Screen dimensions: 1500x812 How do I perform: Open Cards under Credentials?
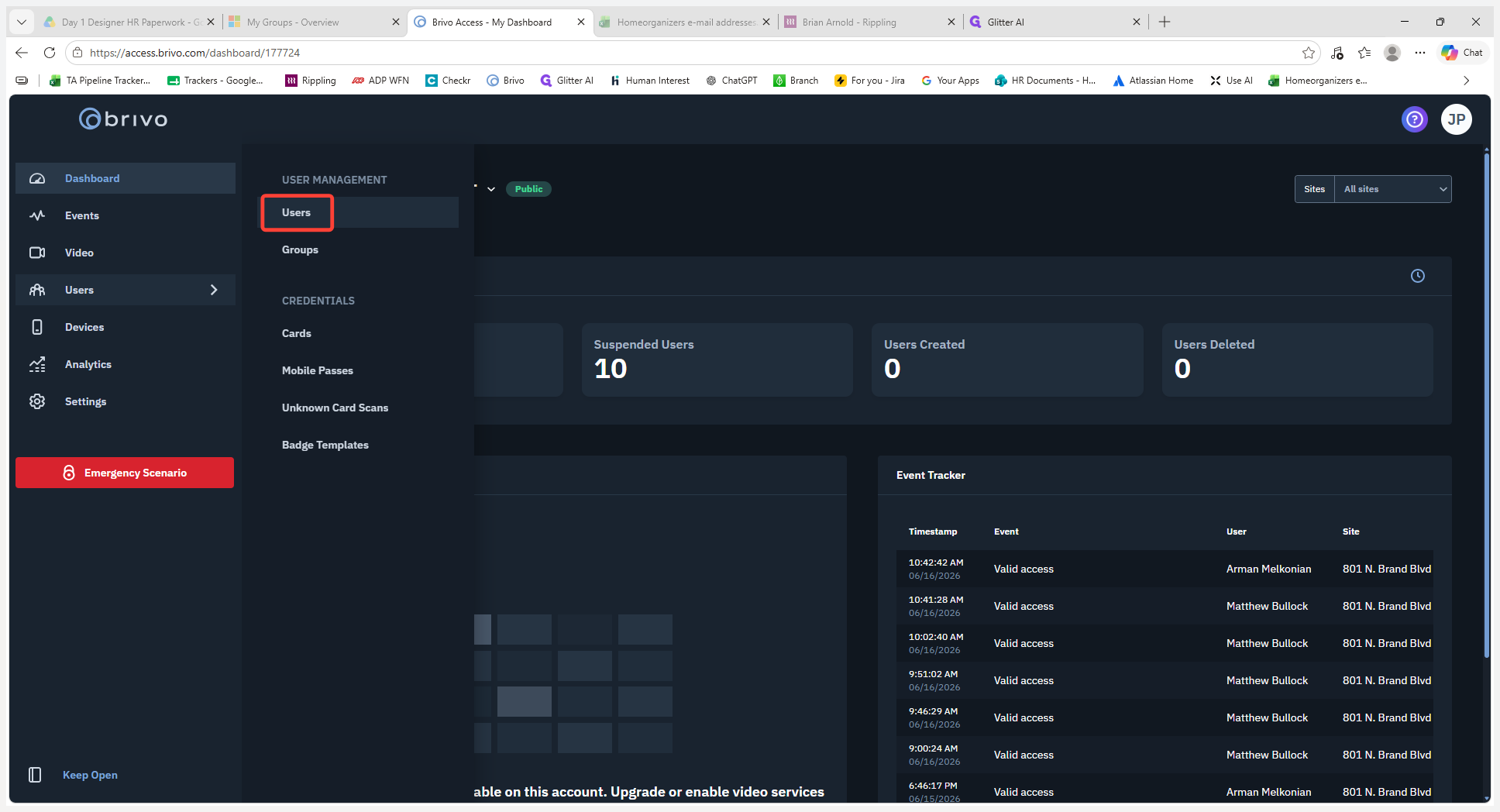(x=297, y=333)
